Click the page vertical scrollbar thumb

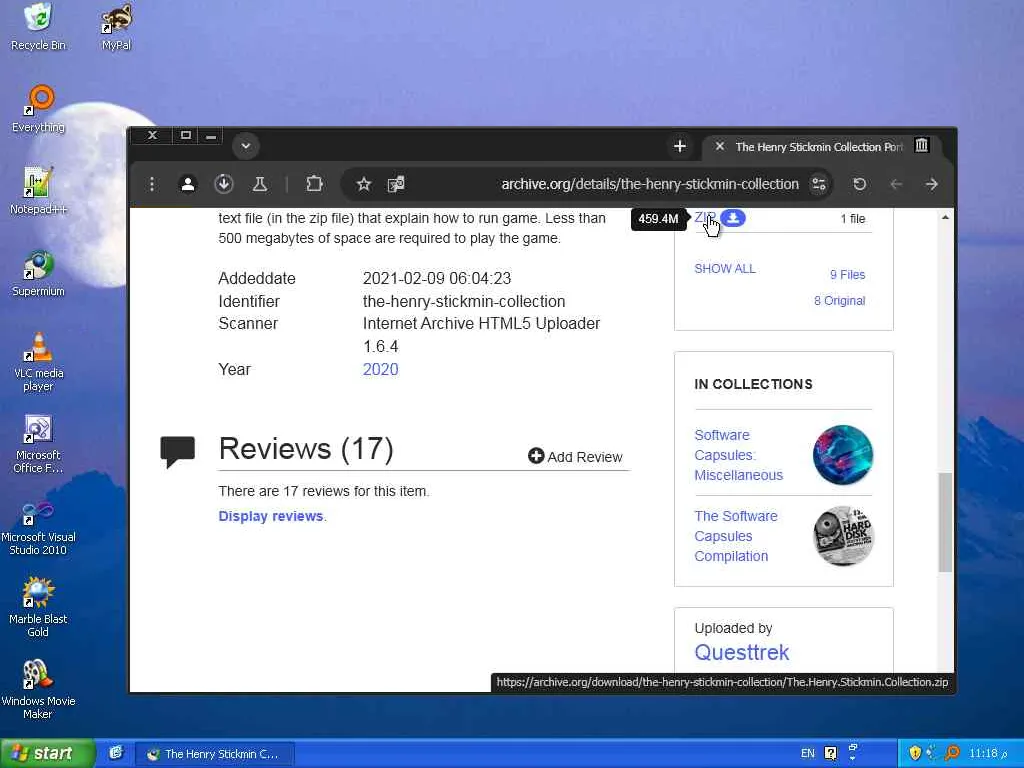click(945, 522)
